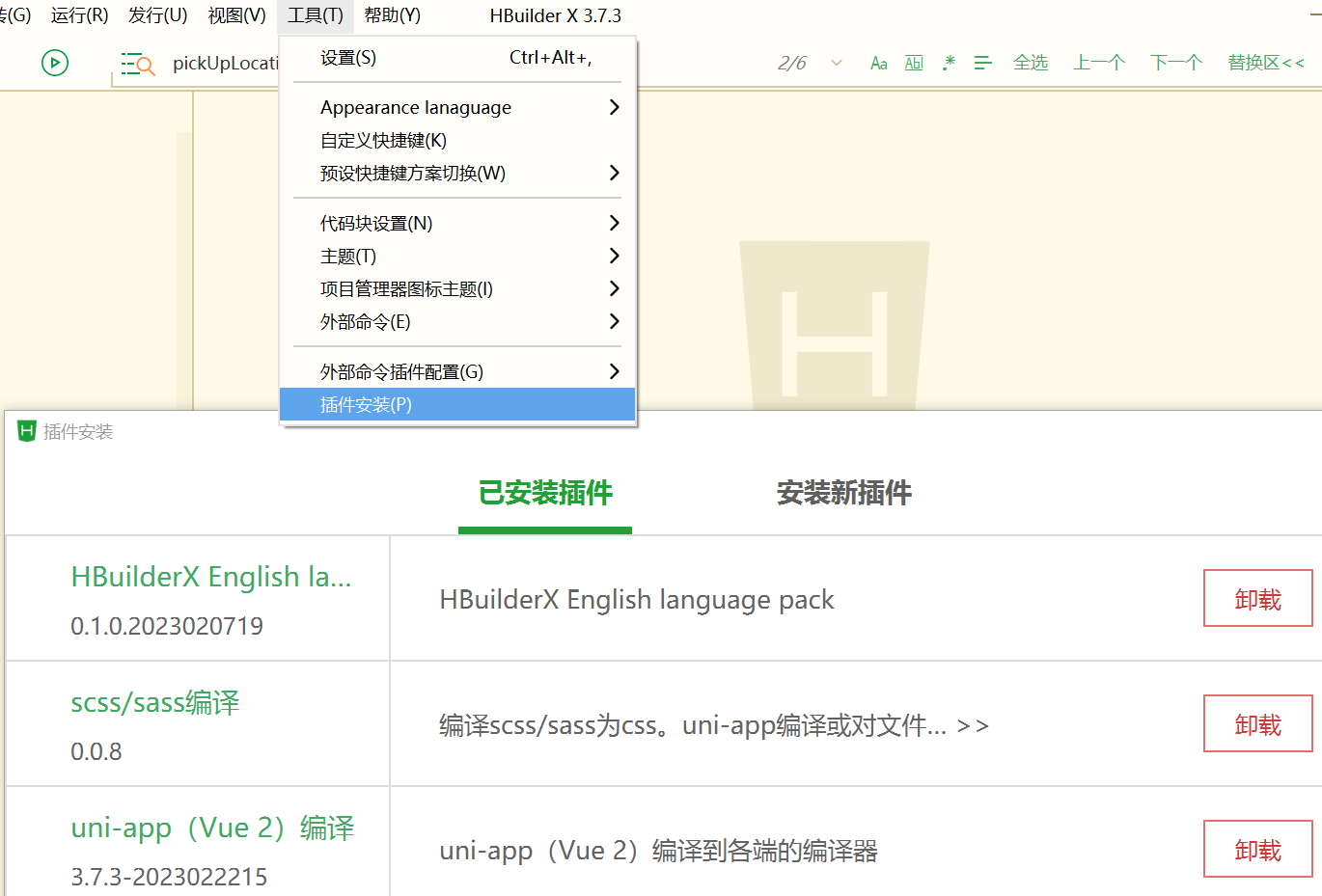Go to next match with 下一个
Screen dimensions: 1322x896
coord(1175,64)
